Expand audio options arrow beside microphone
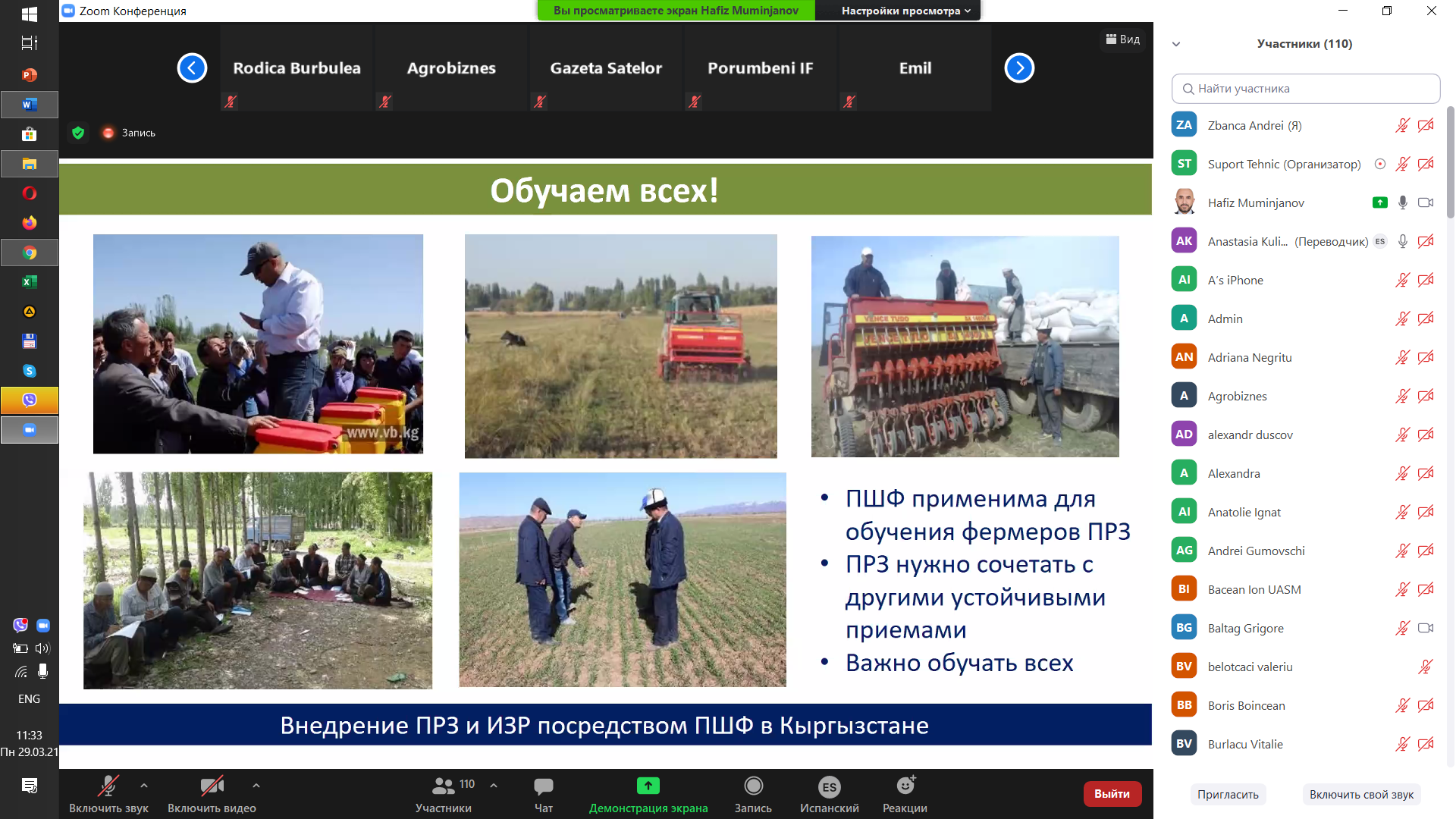The image size is (1456, 819). pos(144,786)
